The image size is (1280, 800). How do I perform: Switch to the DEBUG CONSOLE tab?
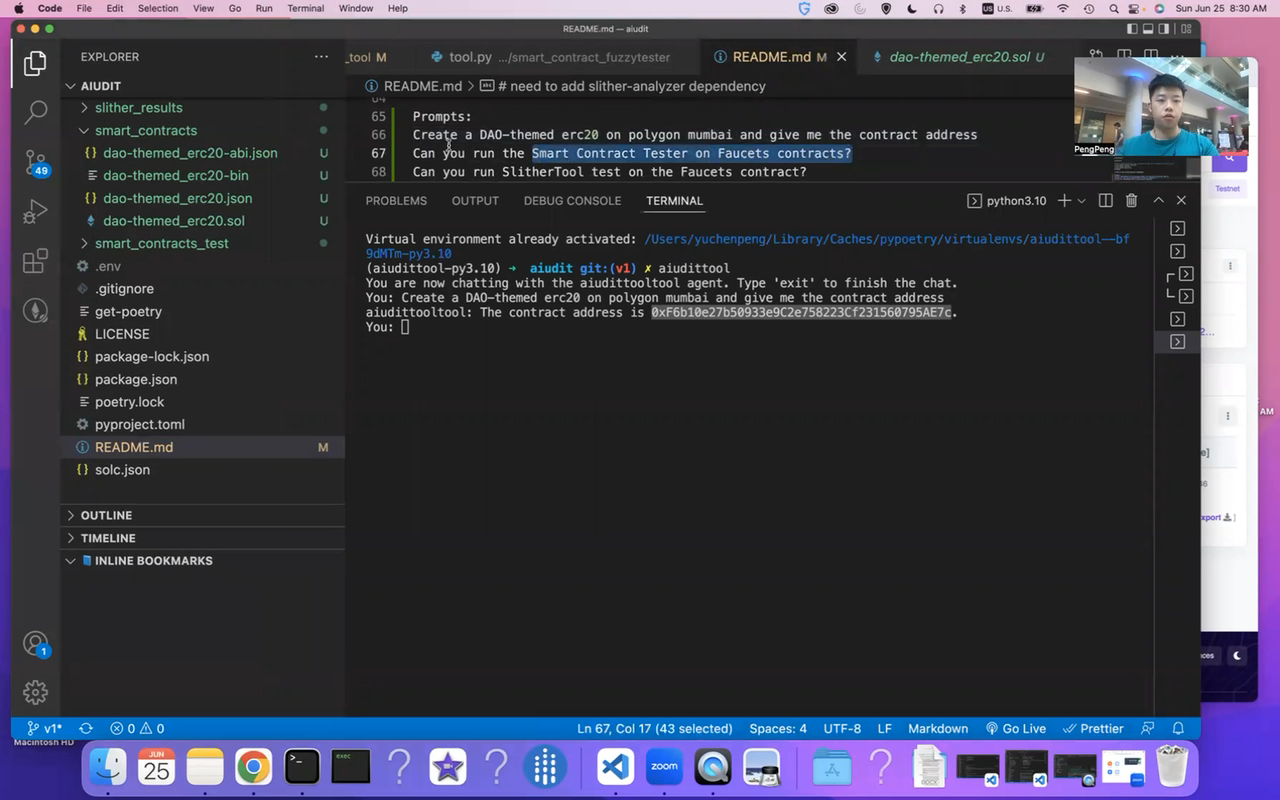[x=572, y=201]
